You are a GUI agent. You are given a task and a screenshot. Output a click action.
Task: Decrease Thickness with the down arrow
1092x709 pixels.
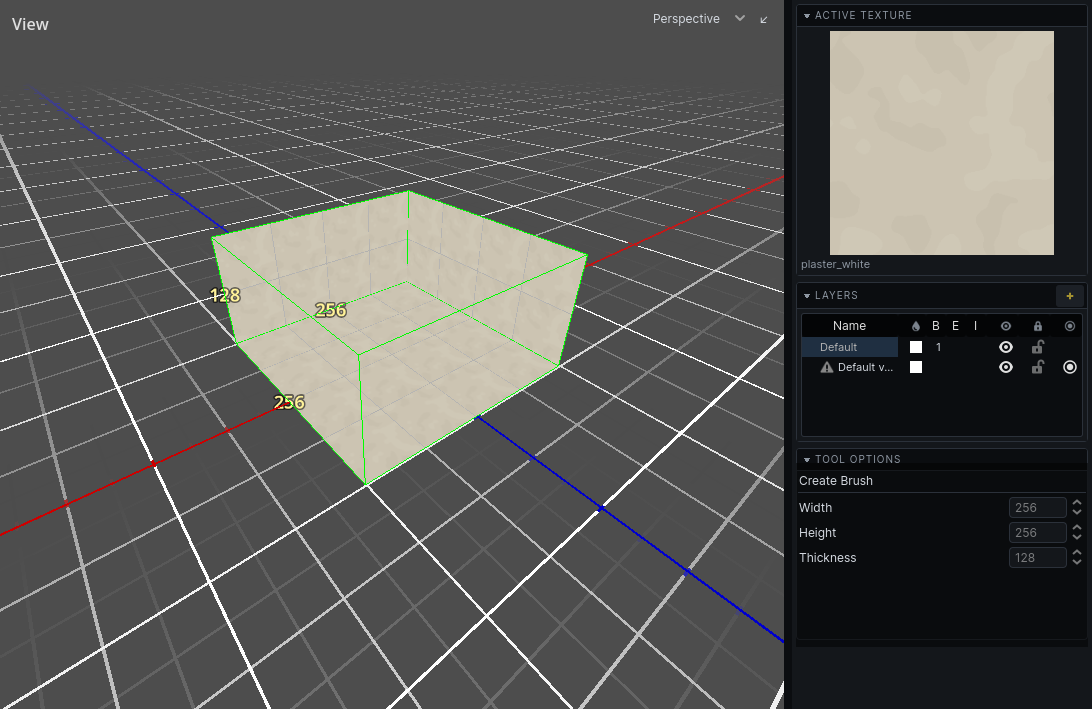click(1077, 563)
